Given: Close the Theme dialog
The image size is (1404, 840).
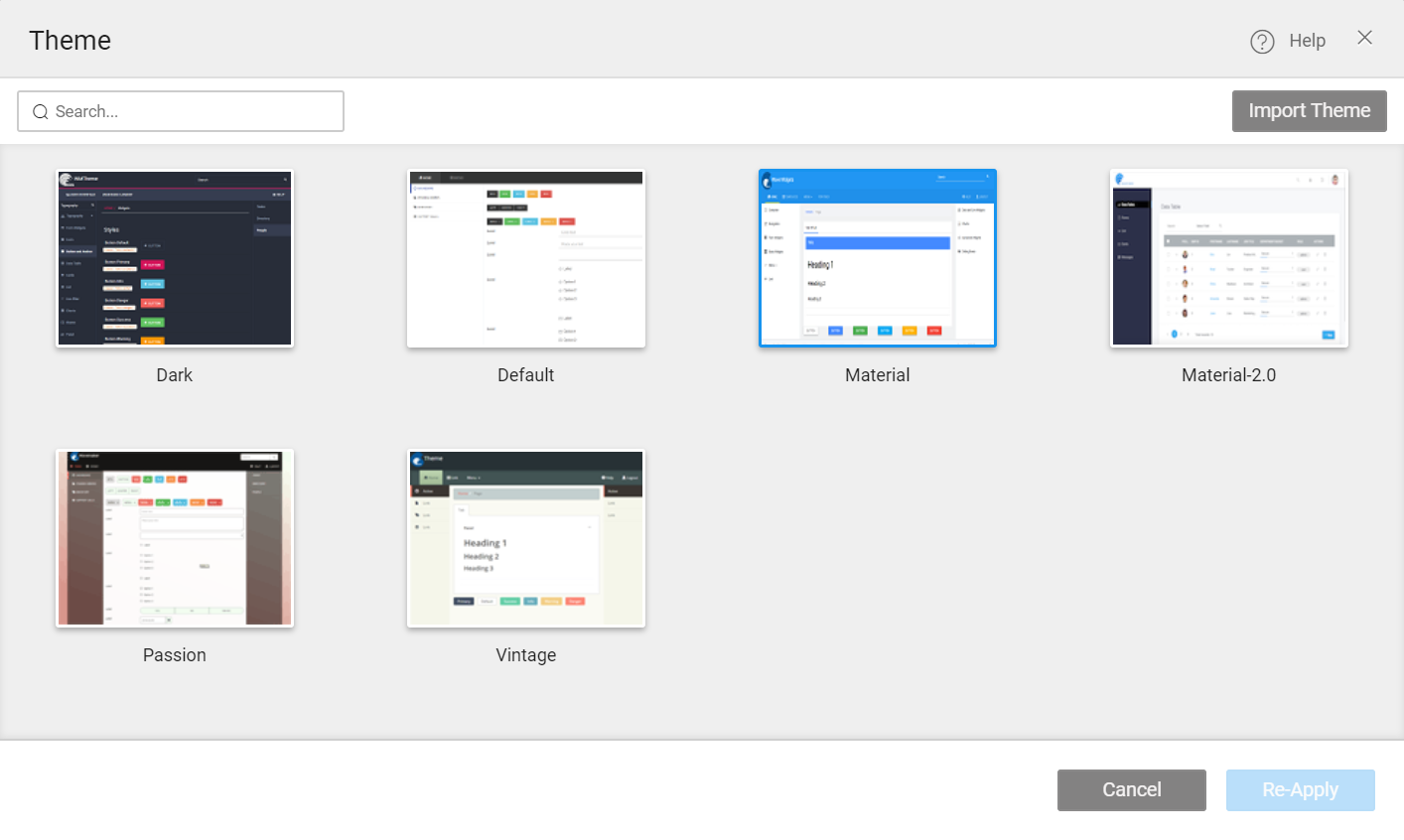Looking at the screenshot, I should point(1364,38).
